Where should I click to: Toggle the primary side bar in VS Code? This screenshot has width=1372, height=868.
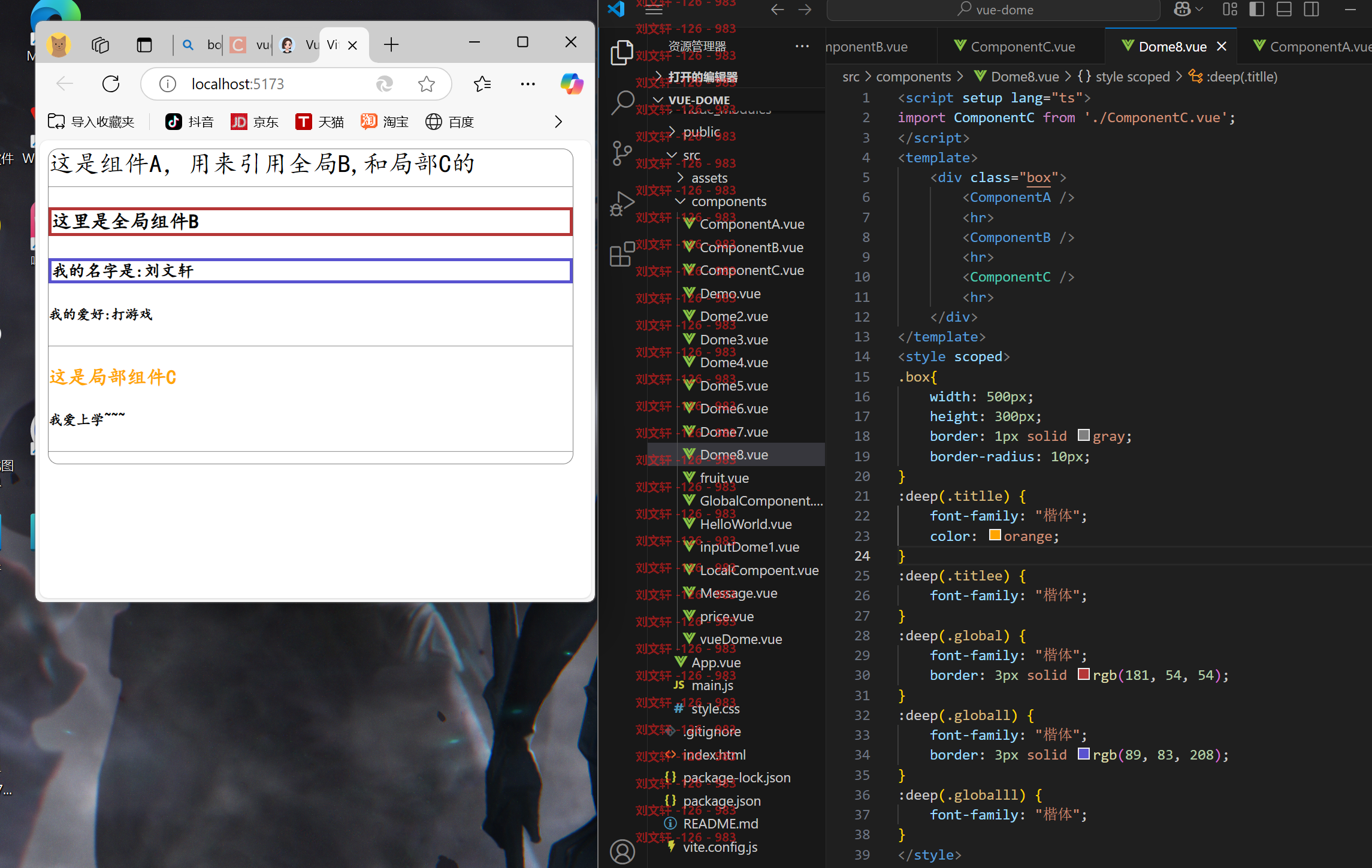coord(1257,10)
